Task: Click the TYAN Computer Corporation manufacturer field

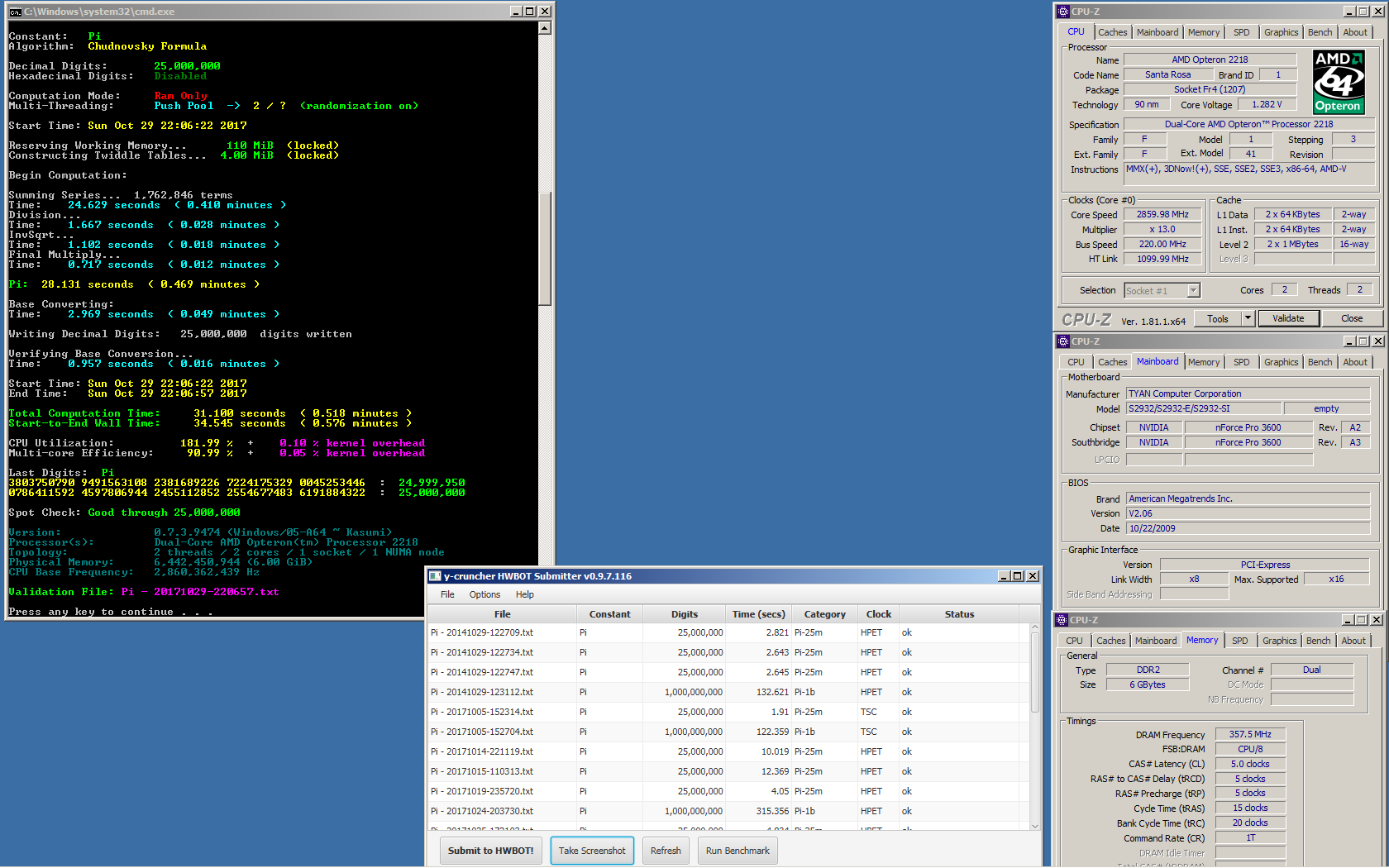Action: [x=1248, y=393]
